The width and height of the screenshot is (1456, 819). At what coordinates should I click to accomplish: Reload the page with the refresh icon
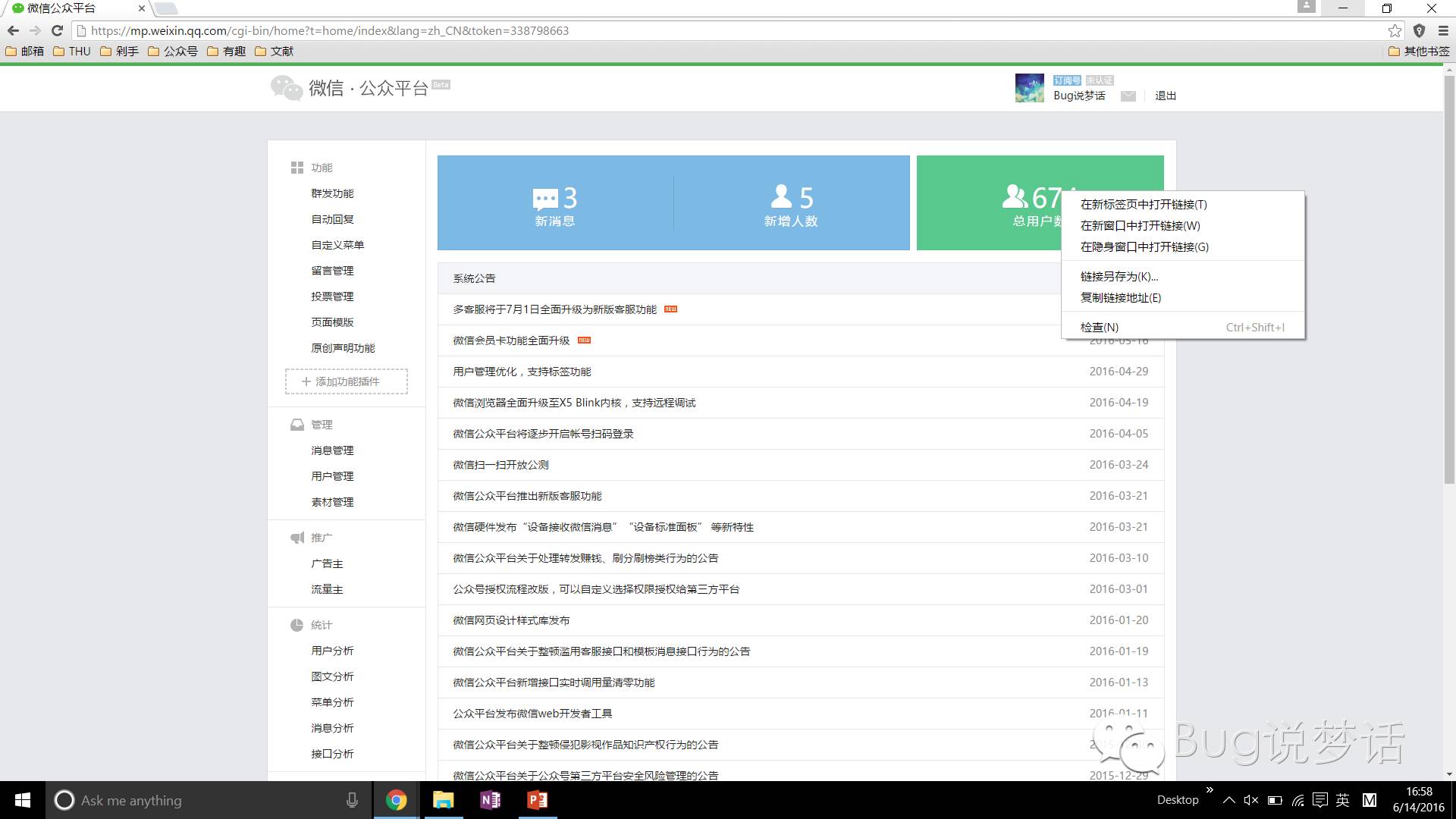57,31
